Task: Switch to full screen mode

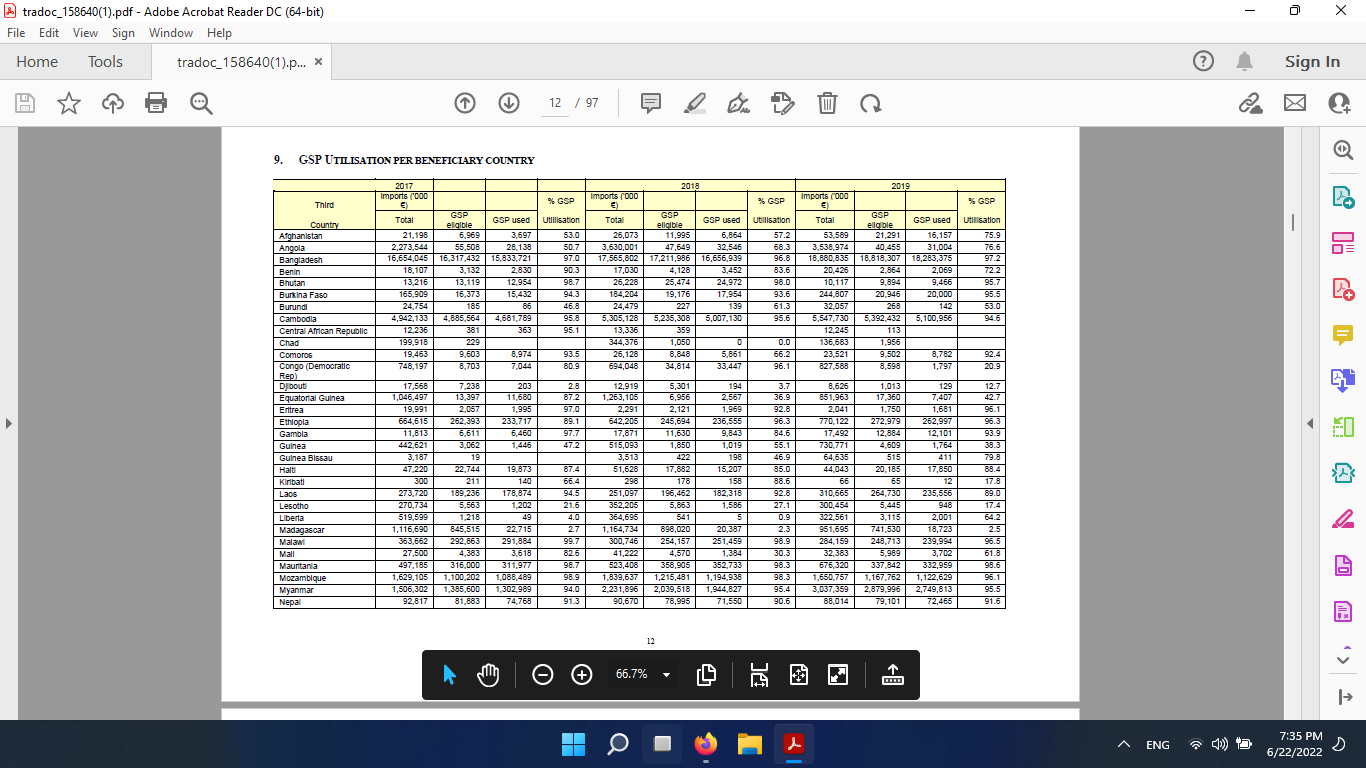Action: (x=838, y=675)
